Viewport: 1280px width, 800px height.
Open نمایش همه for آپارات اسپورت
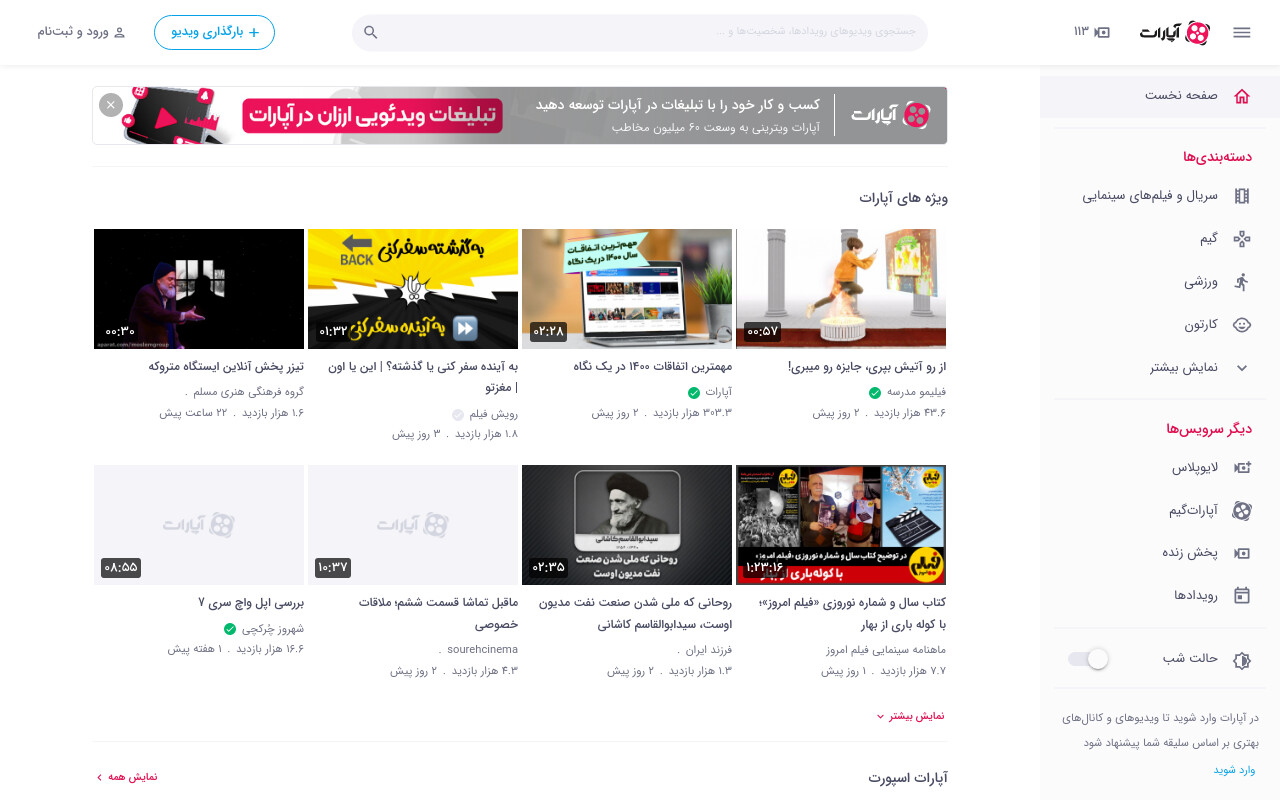point(127,777)
